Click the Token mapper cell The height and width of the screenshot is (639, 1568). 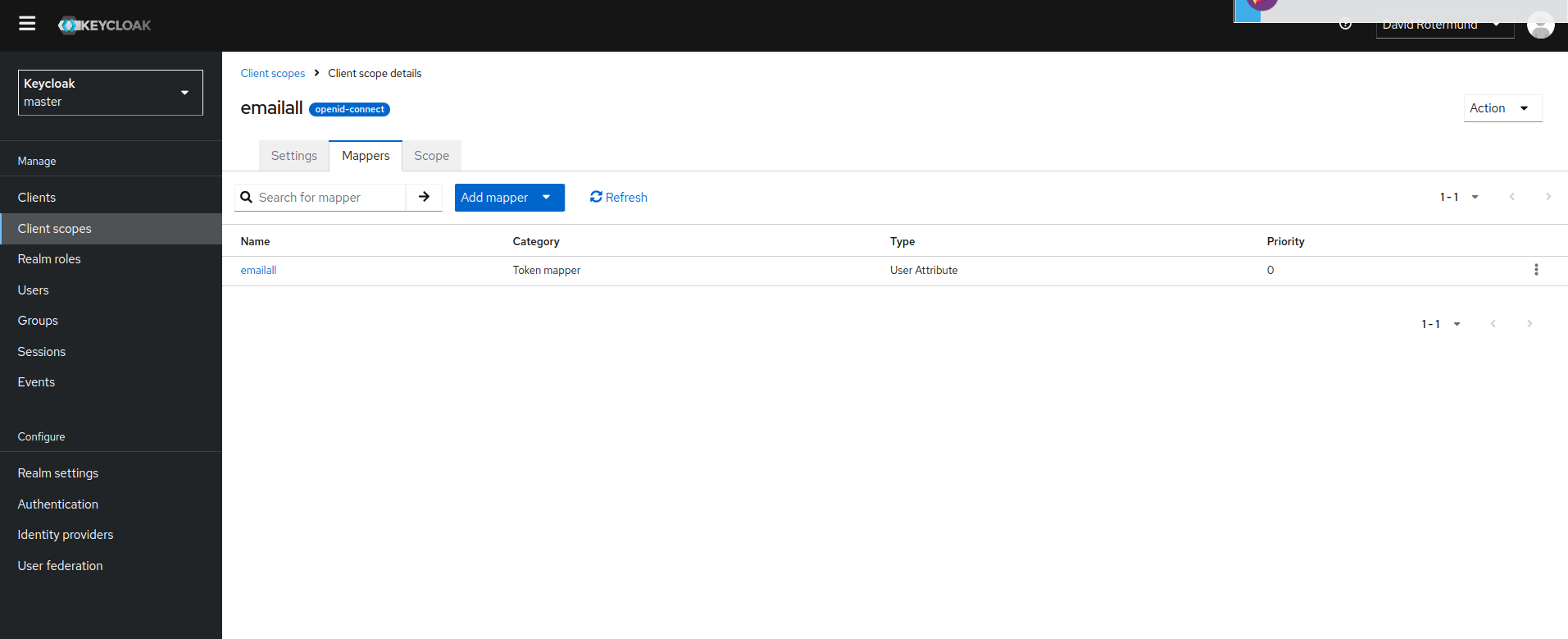click(547, 270)
